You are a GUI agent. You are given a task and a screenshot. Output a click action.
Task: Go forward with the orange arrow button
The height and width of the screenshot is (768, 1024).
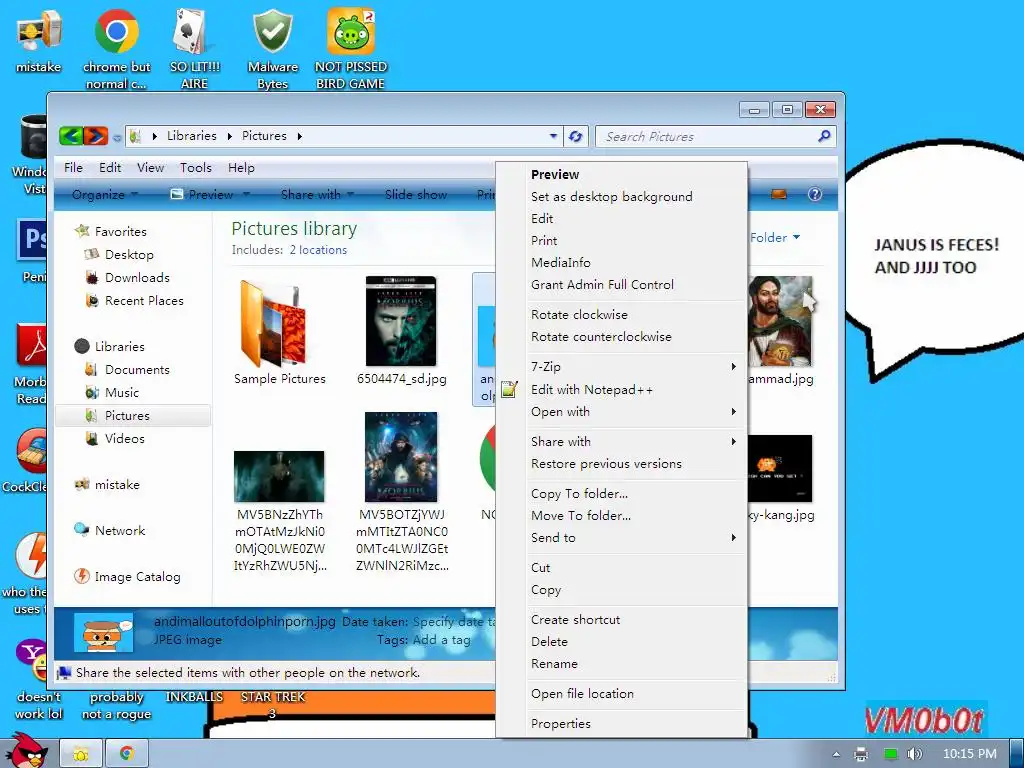[95, 136]
